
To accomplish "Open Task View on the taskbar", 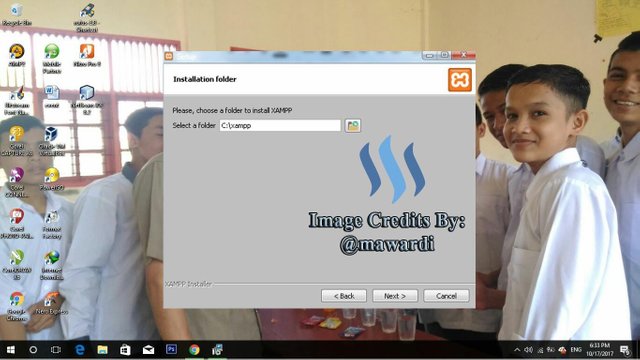I will tap(56, 350).
